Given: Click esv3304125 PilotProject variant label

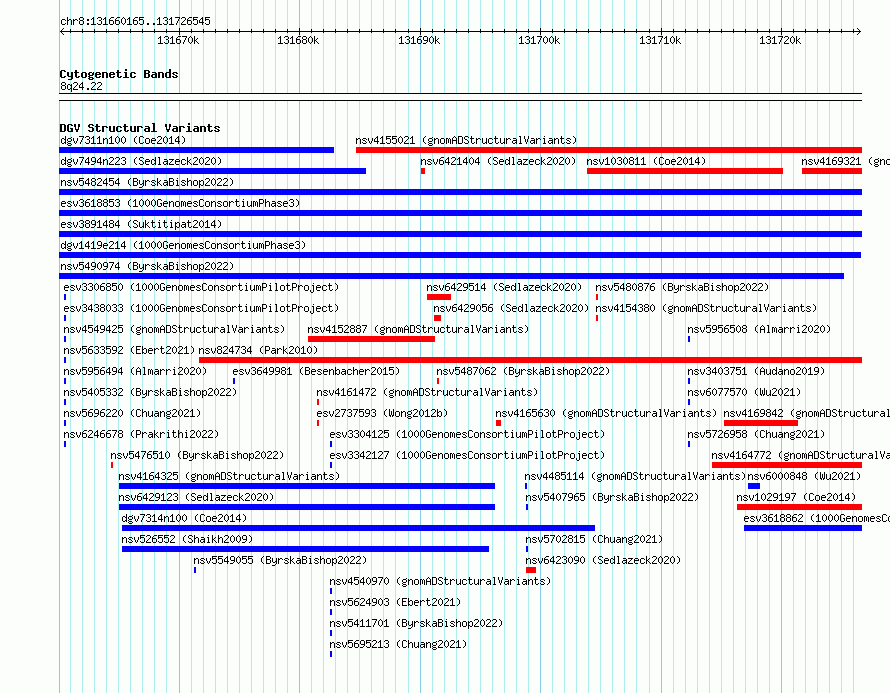Looking at the screenshot, I should click(467, 434).
